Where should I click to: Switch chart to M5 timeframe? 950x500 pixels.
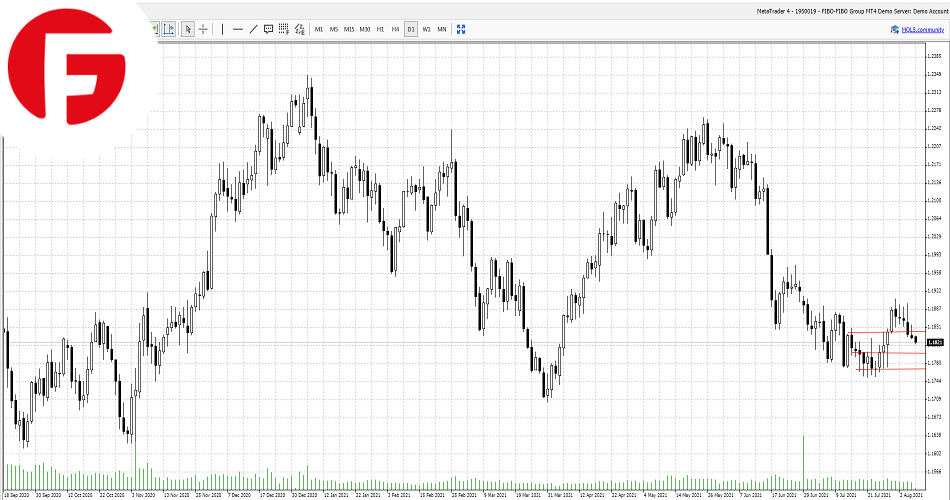tap(334, 29)
